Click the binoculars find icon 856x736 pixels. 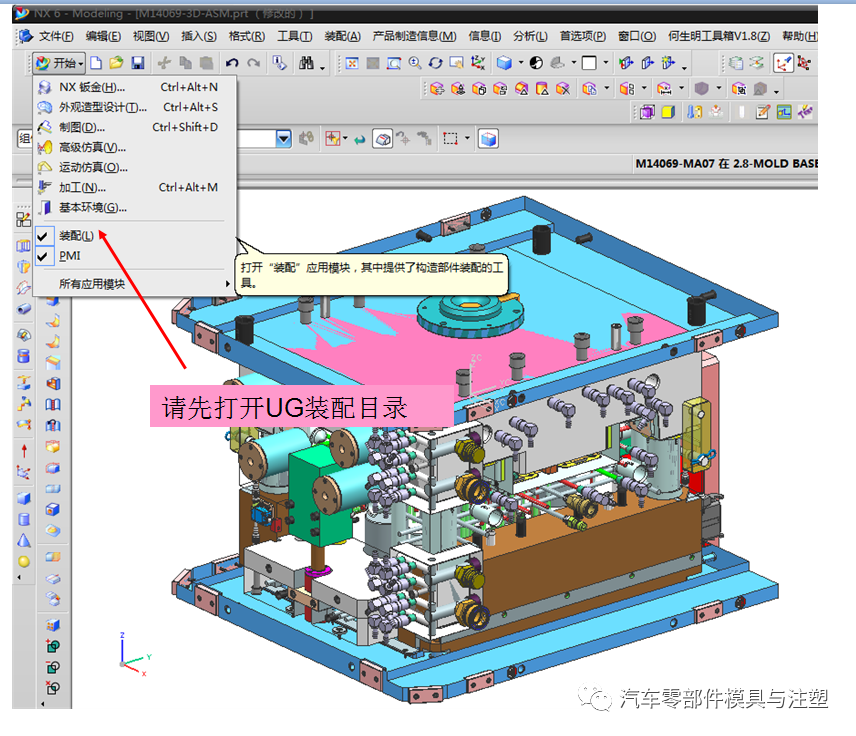(306, 63)
